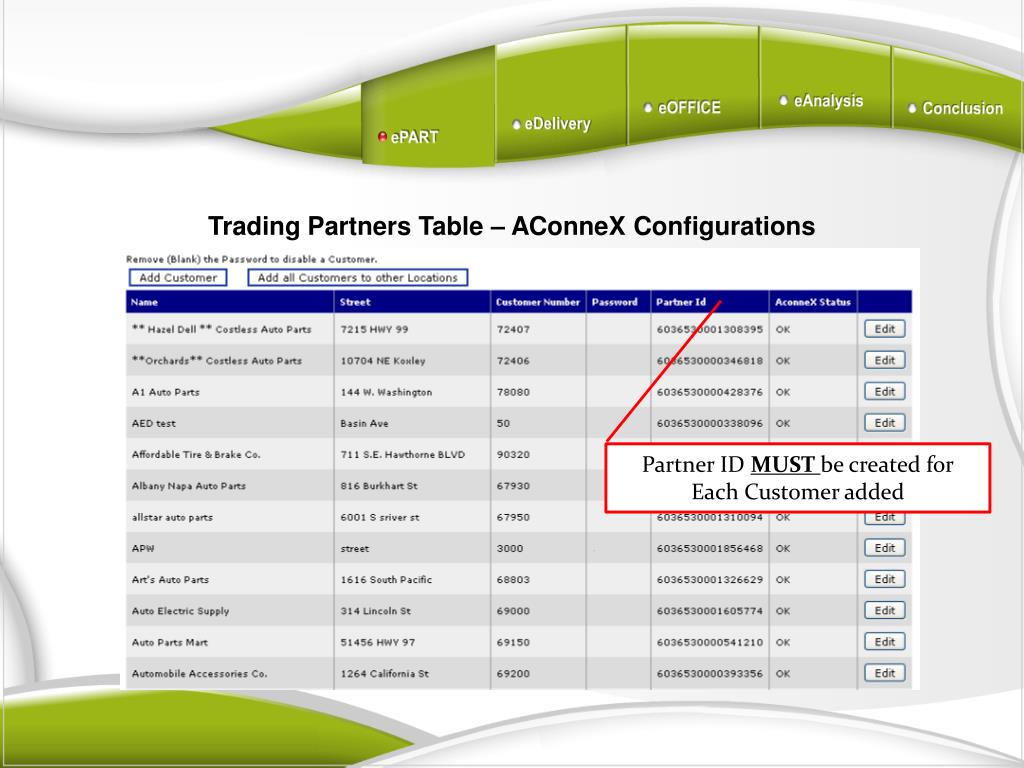Select partner ID 6036530001326629

[x=710, y=580]
